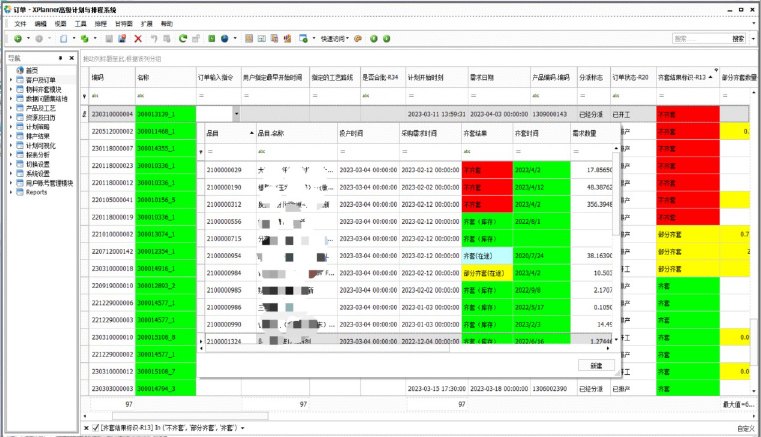Click the 搜索 button at top right

tap(738, 39)
